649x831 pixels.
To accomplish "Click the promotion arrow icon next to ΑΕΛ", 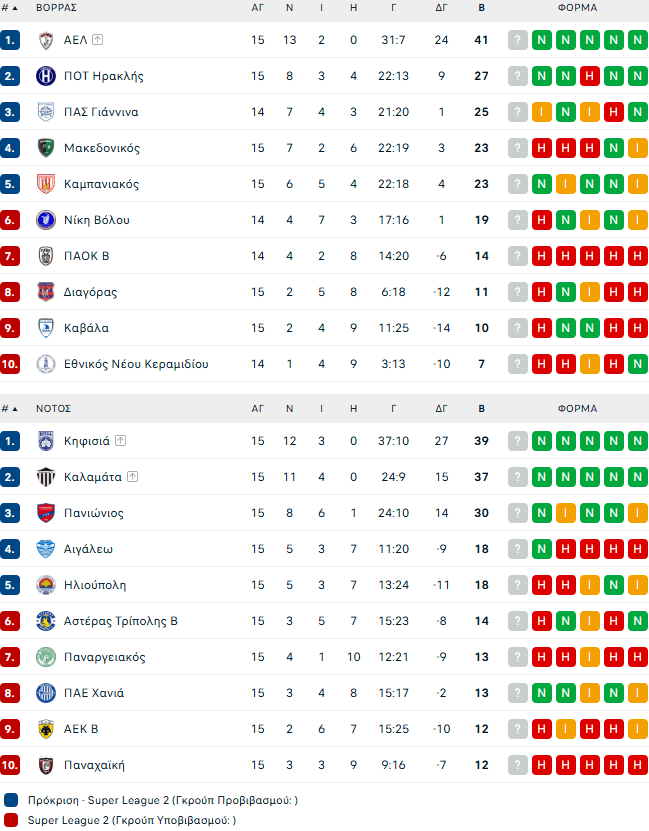I will 97,40.
